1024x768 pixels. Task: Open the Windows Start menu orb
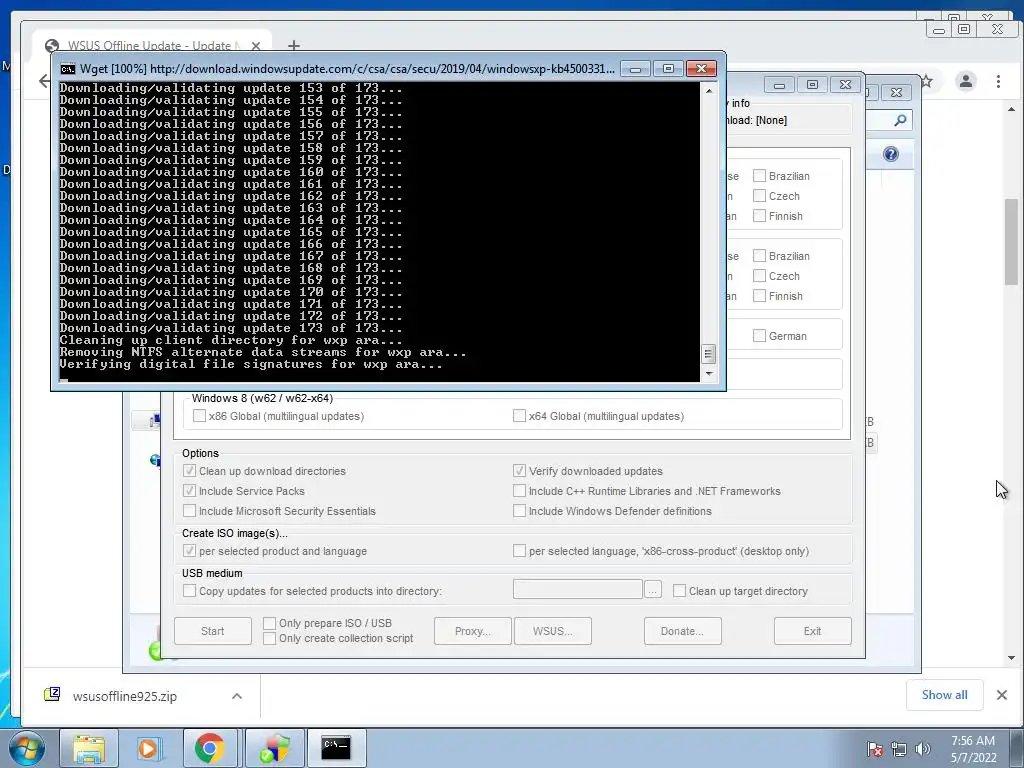(26, 748)
